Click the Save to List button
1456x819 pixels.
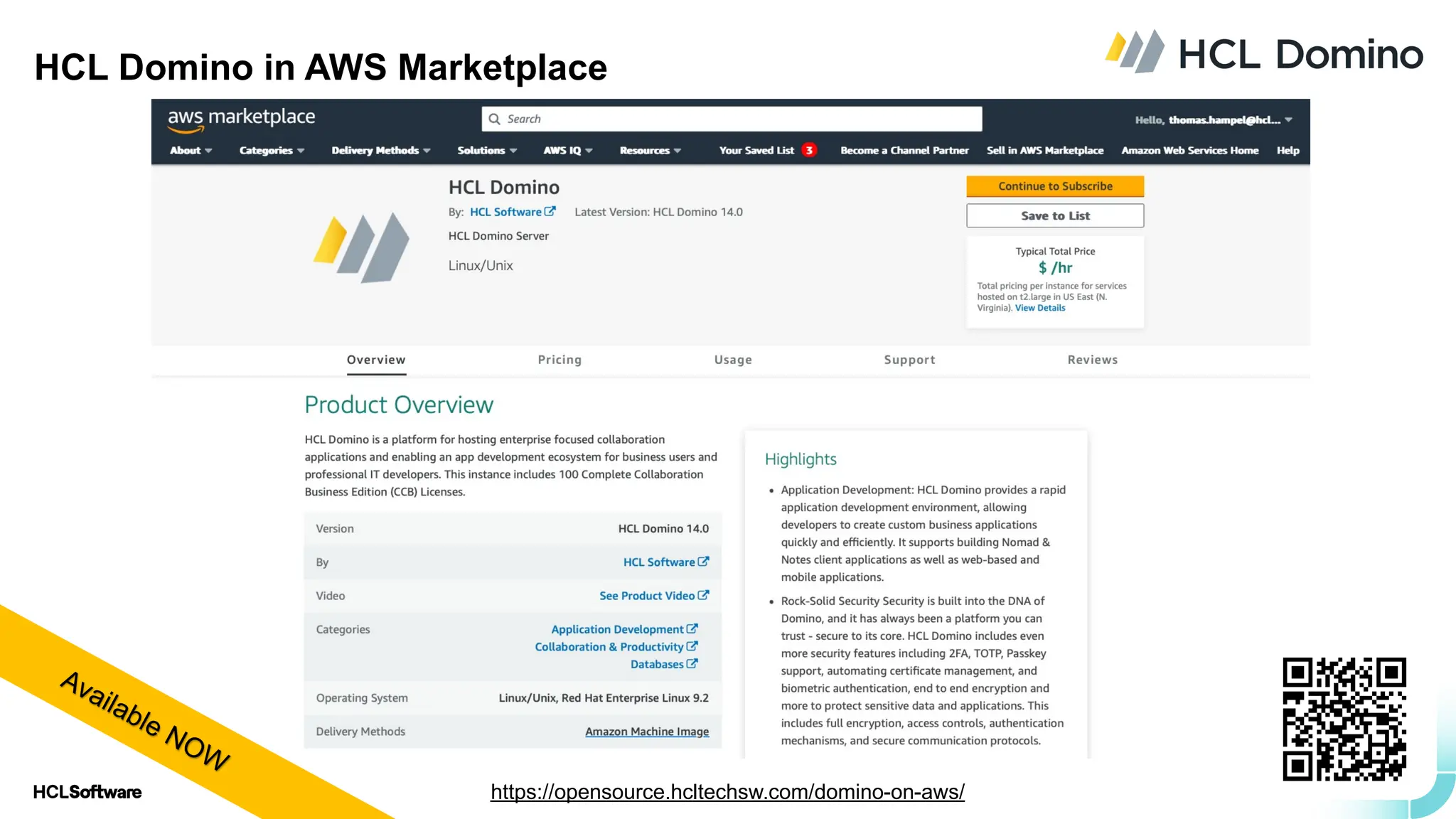(1054, 215)
